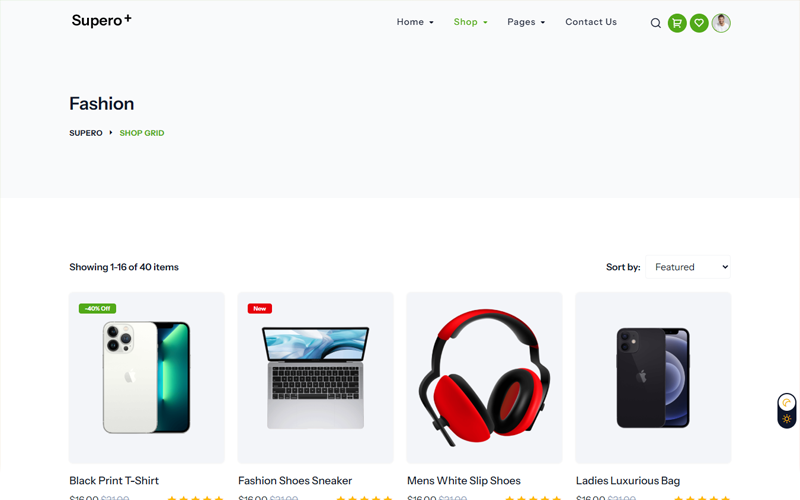800x500 pixels.
Task: Select the red headphones product image
Action: 484,378
